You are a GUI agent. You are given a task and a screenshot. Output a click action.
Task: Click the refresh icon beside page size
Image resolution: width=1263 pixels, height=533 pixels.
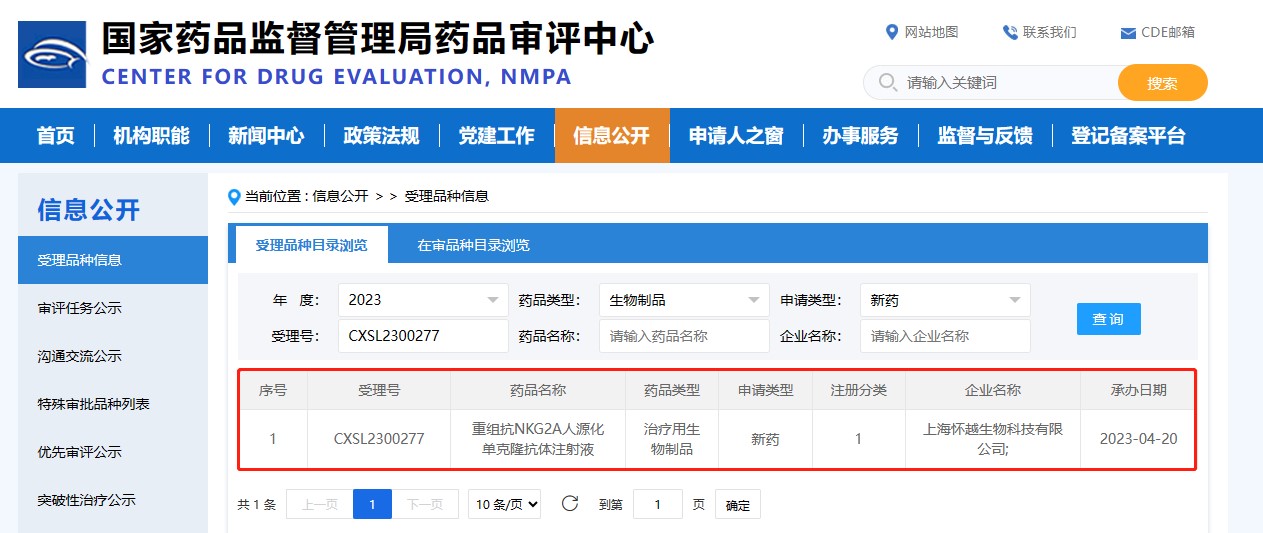(x=570, y=504)
